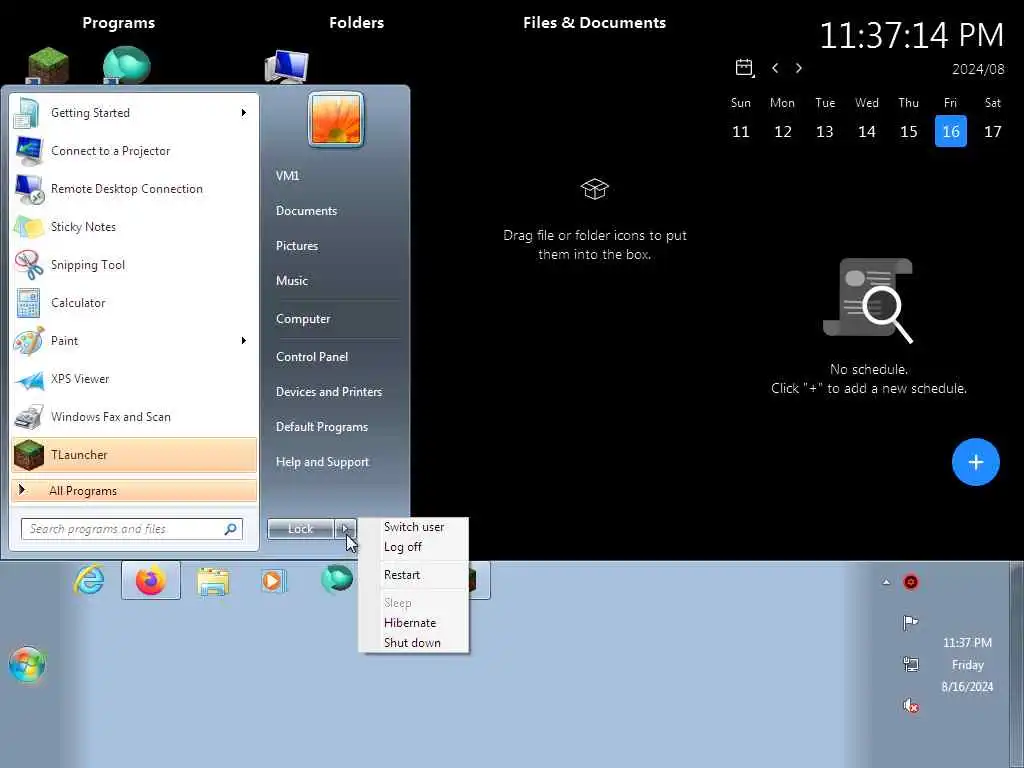Select Sunday 11 in the calendar
Screen dimensions: 1024x768
(741, 131)
